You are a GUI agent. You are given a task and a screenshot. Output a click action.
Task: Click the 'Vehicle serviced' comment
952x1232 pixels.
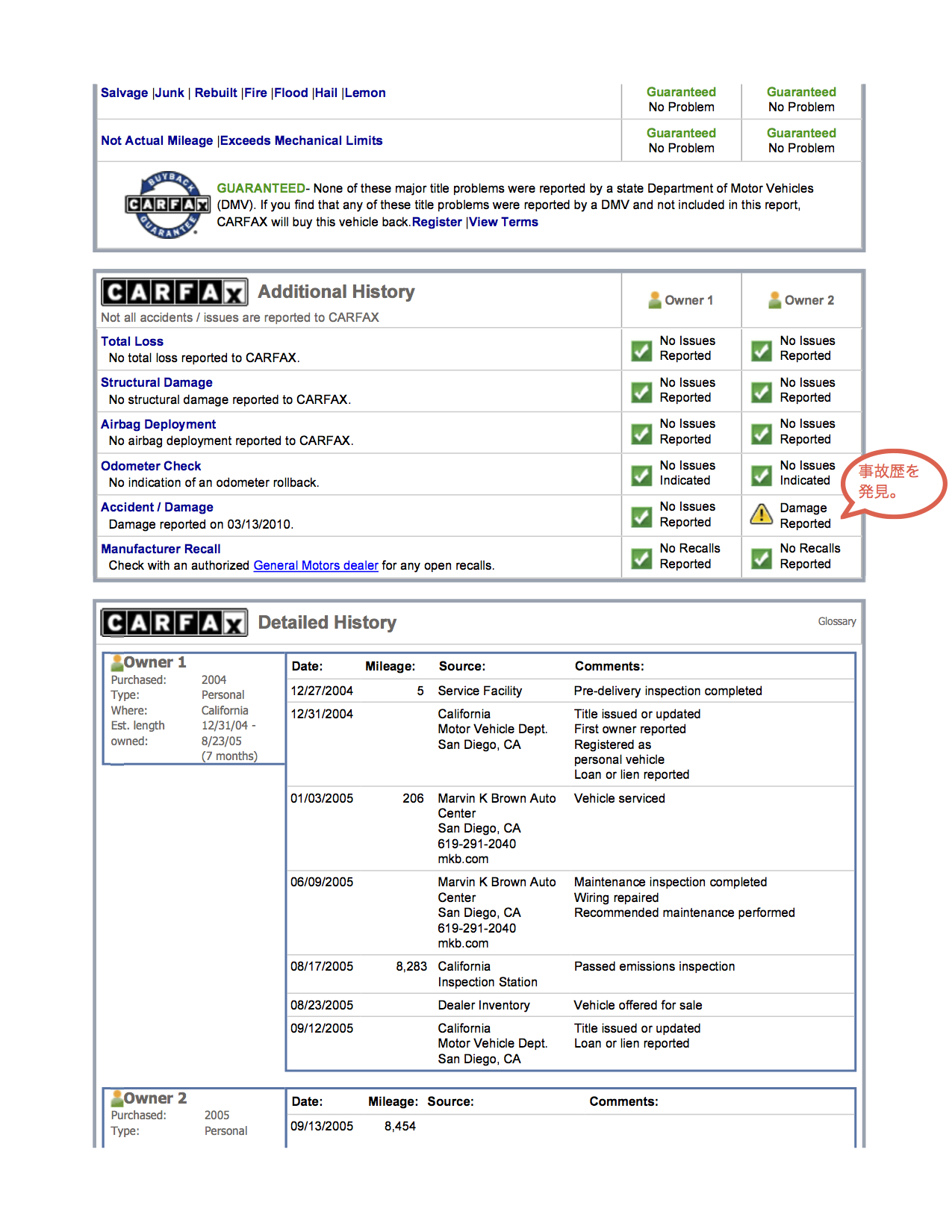620,799
